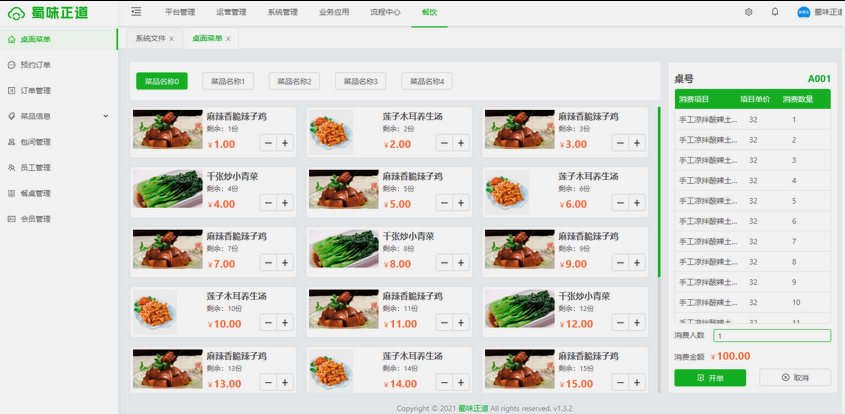Close the 系统文件 tab

click(x=171, y=39)
